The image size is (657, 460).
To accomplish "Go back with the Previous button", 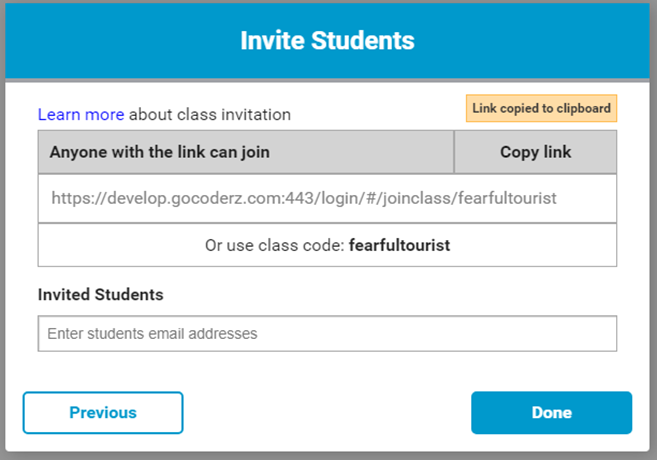I will pyautogui.click(x=103, y=413).
